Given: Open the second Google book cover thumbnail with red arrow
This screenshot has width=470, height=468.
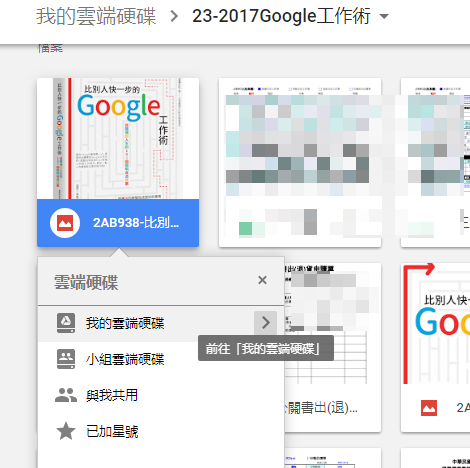Looking at the screenshot, I should [x=435, y=323].
